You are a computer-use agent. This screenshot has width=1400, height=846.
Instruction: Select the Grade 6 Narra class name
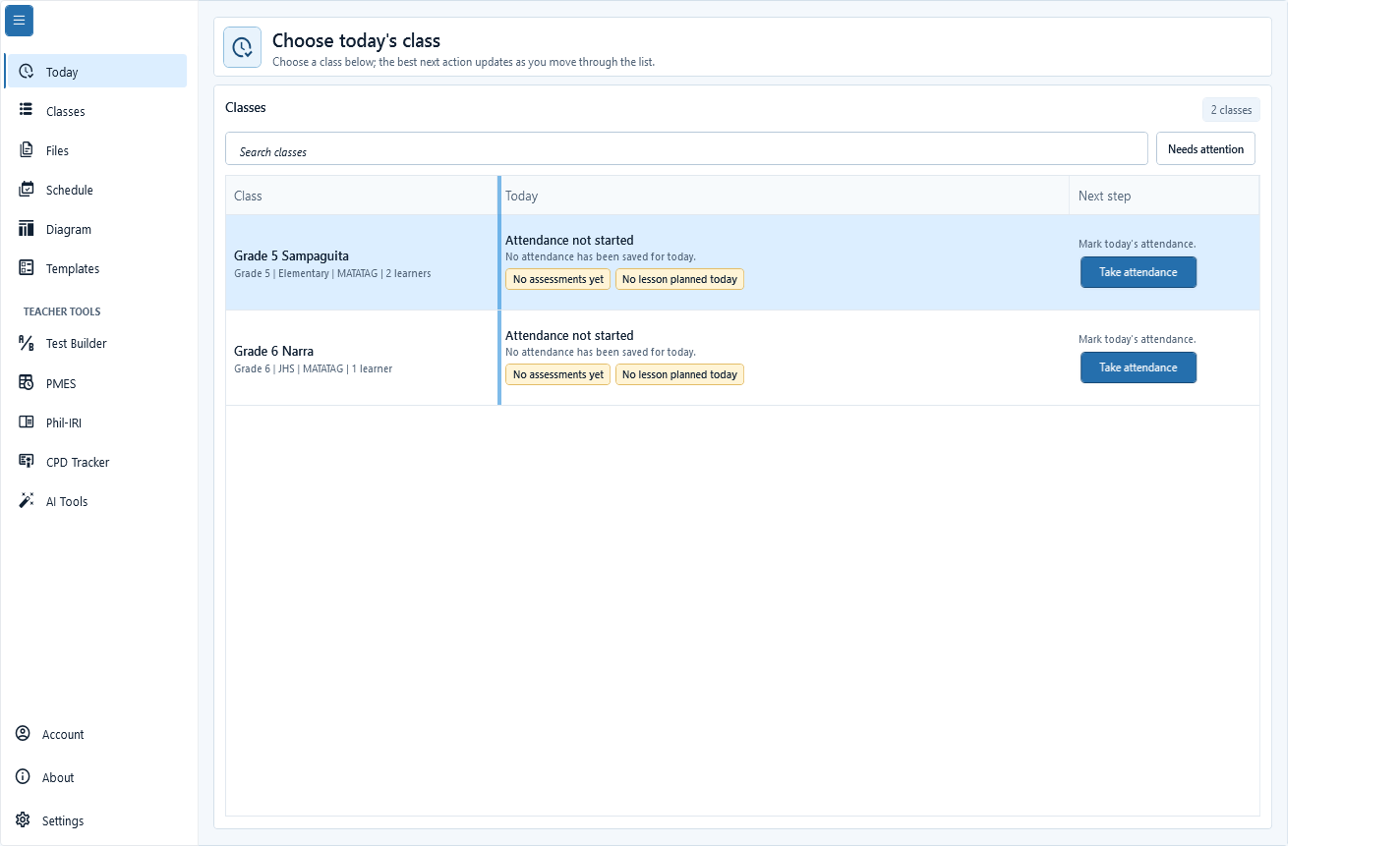pos(273,351)
